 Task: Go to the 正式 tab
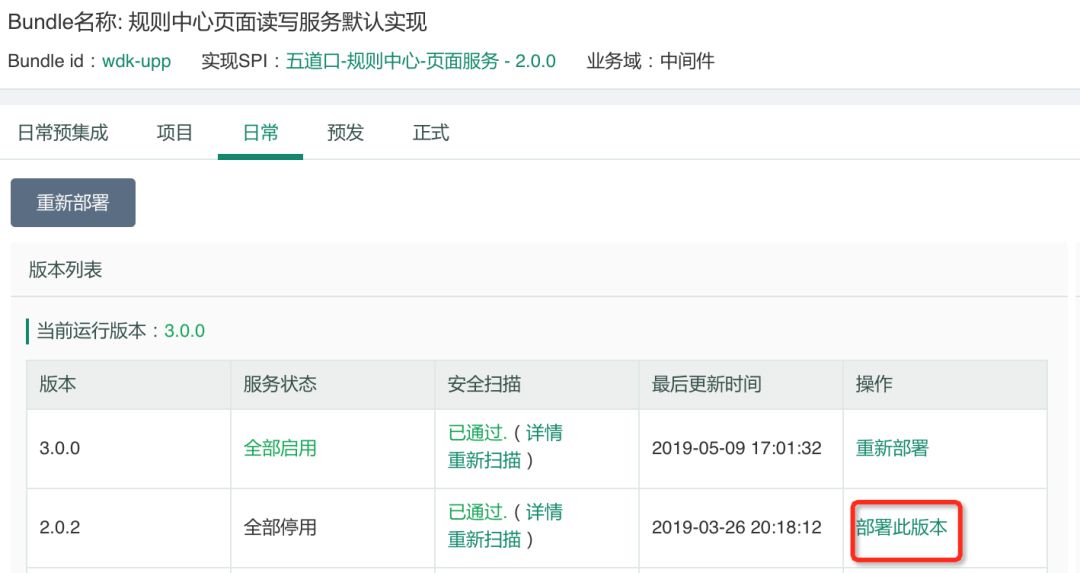tap(431, 133)
